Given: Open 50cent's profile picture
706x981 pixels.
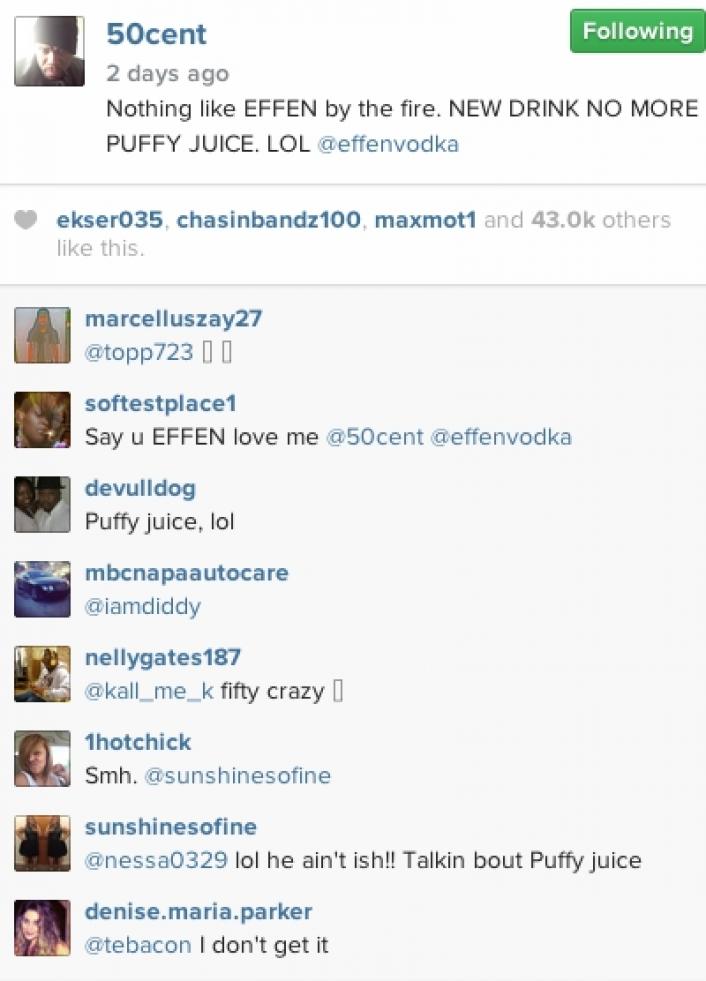Looking at the screenshot, I should coord(49,51).
